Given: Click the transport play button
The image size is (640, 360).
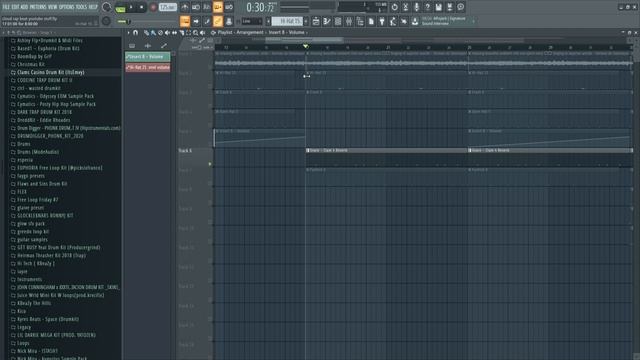Looking at the screenshot, I should 131,7.
